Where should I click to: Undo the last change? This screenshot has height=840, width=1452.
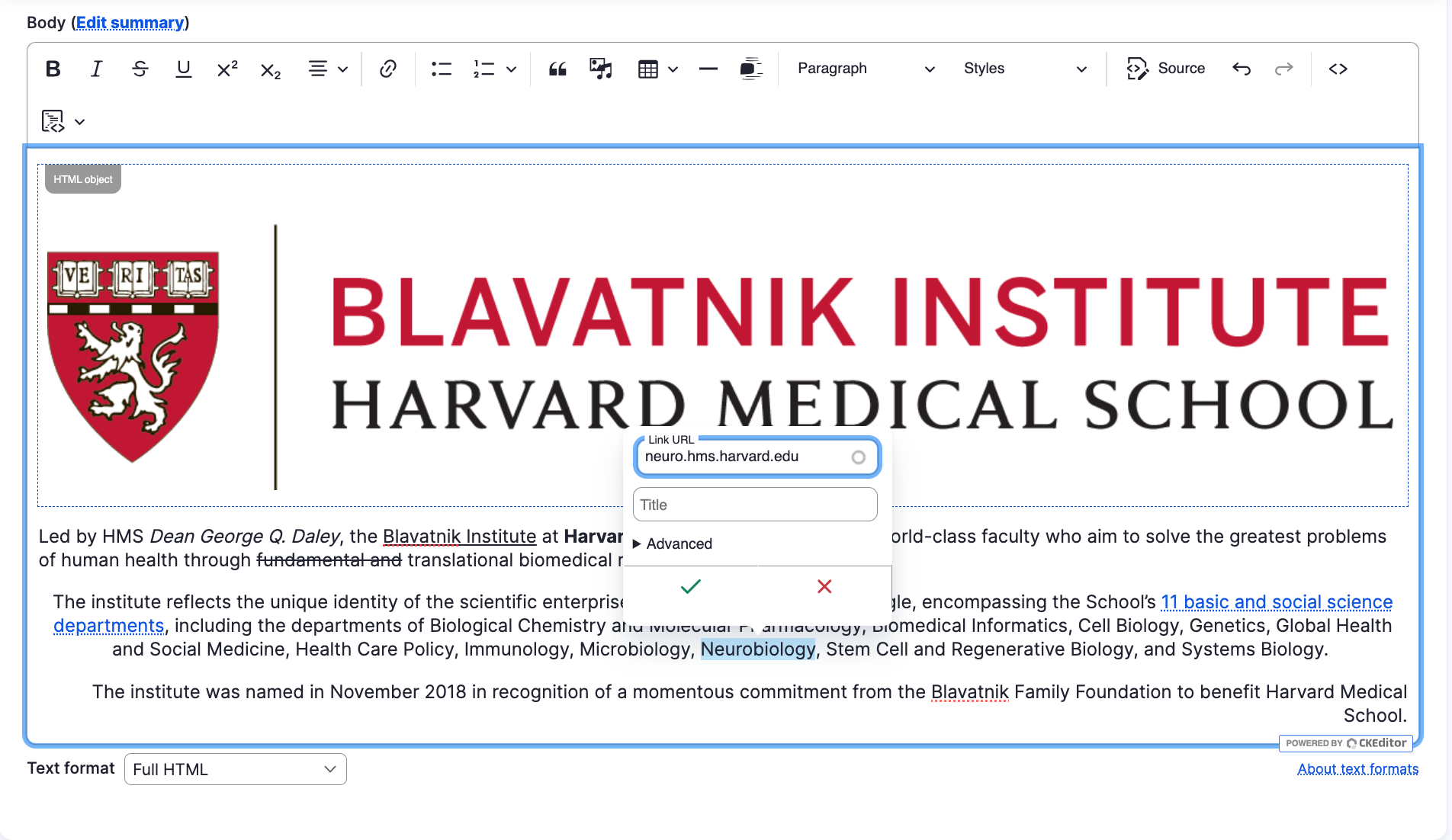click(x=1242, y=69)
